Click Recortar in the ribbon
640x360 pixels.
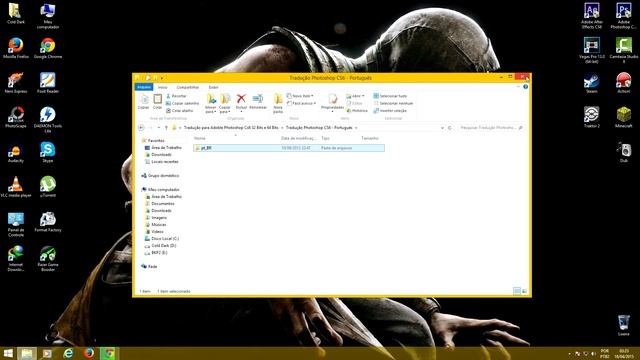tap(176, 96)
